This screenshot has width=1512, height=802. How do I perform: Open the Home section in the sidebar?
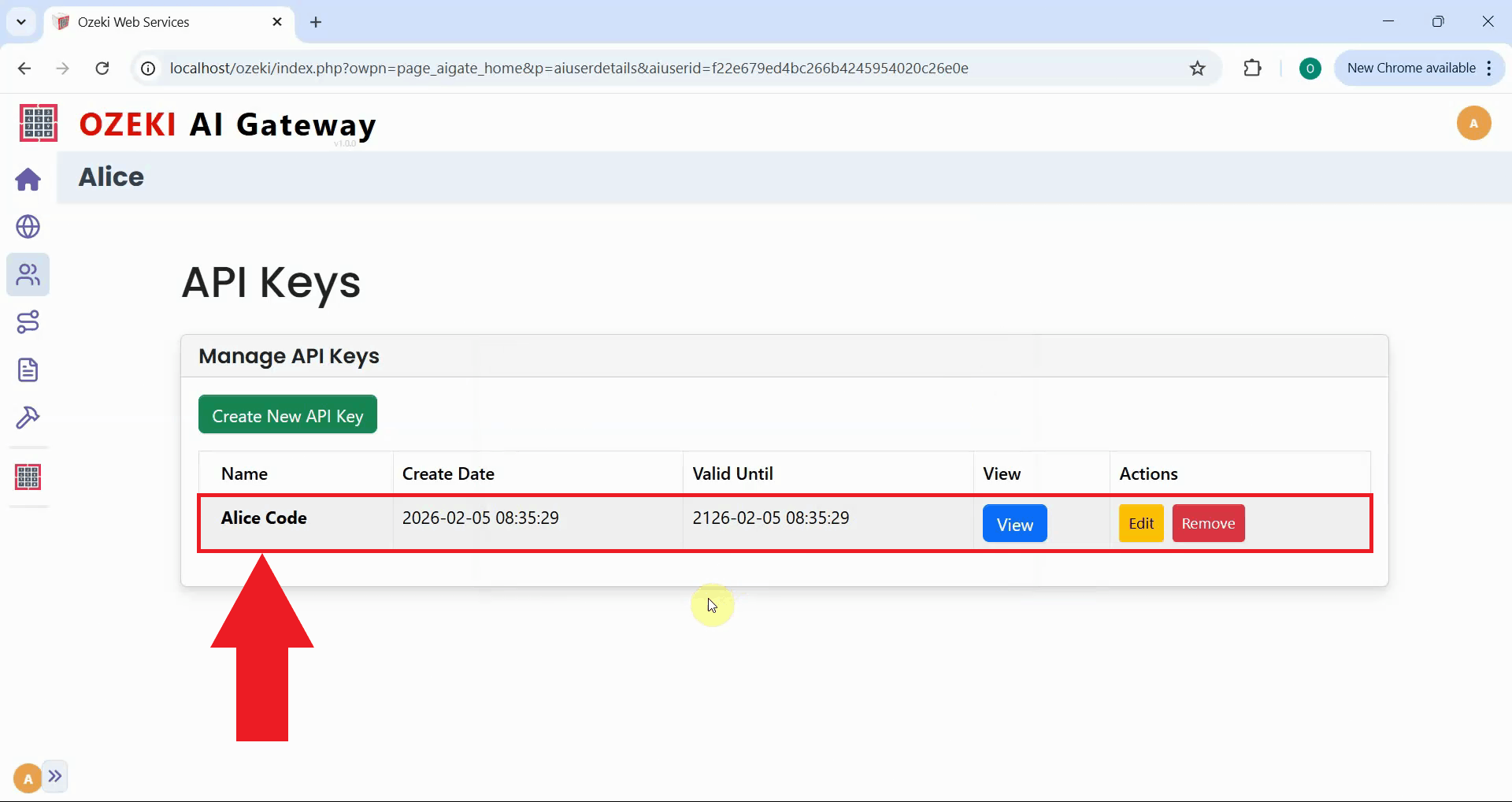coord(28,180)
